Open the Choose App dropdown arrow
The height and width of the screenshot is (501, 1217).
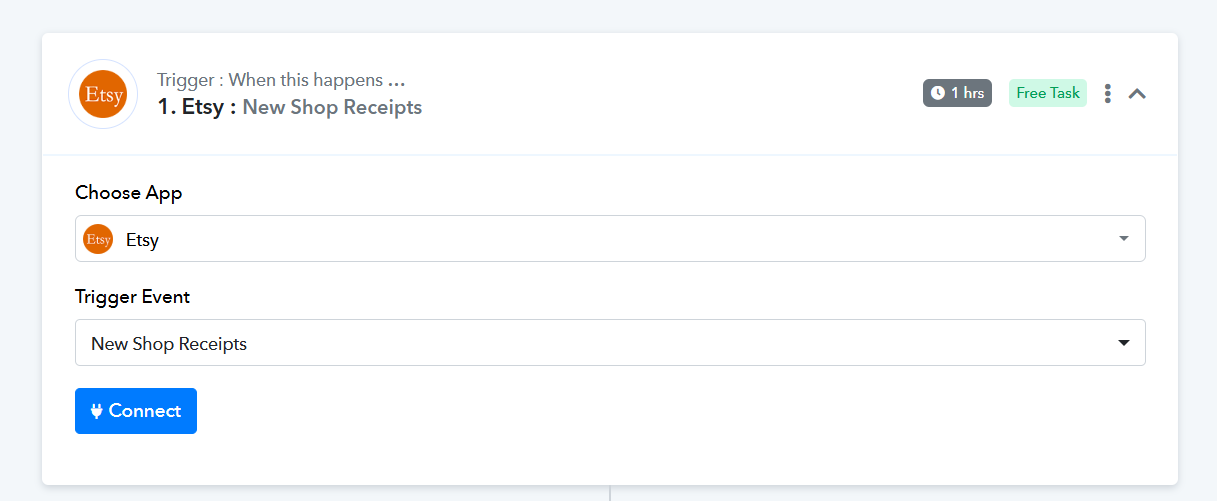[1123, 239]
